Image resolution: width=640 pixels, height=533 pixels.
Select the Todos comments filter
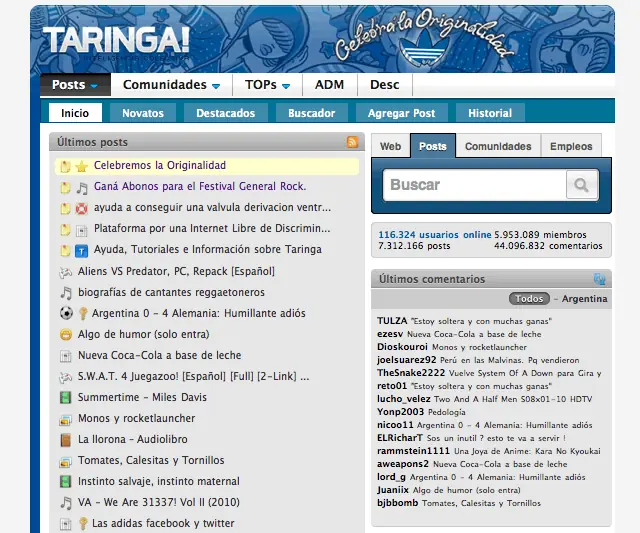click(x=529, y=299)
